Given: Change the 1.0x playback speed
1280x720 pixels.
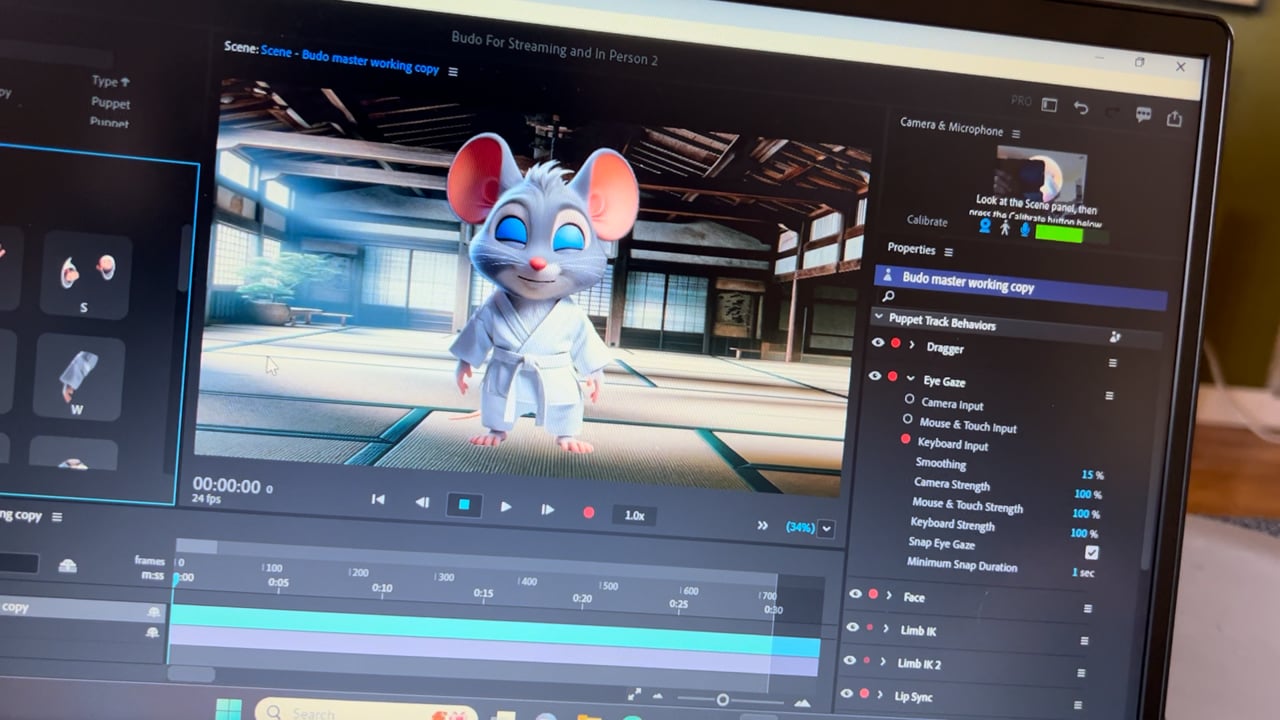Looking at the screenshot, I should [x=634, y=516].
